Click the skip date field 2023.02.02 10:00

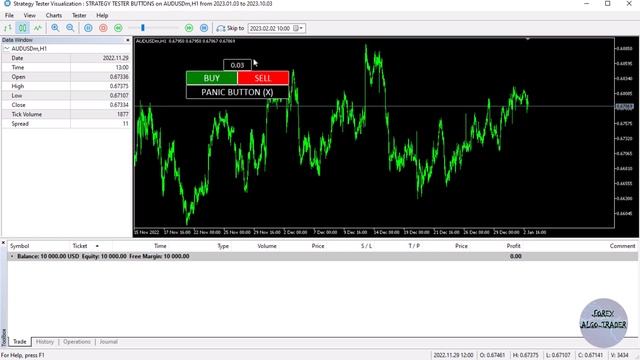270,28
